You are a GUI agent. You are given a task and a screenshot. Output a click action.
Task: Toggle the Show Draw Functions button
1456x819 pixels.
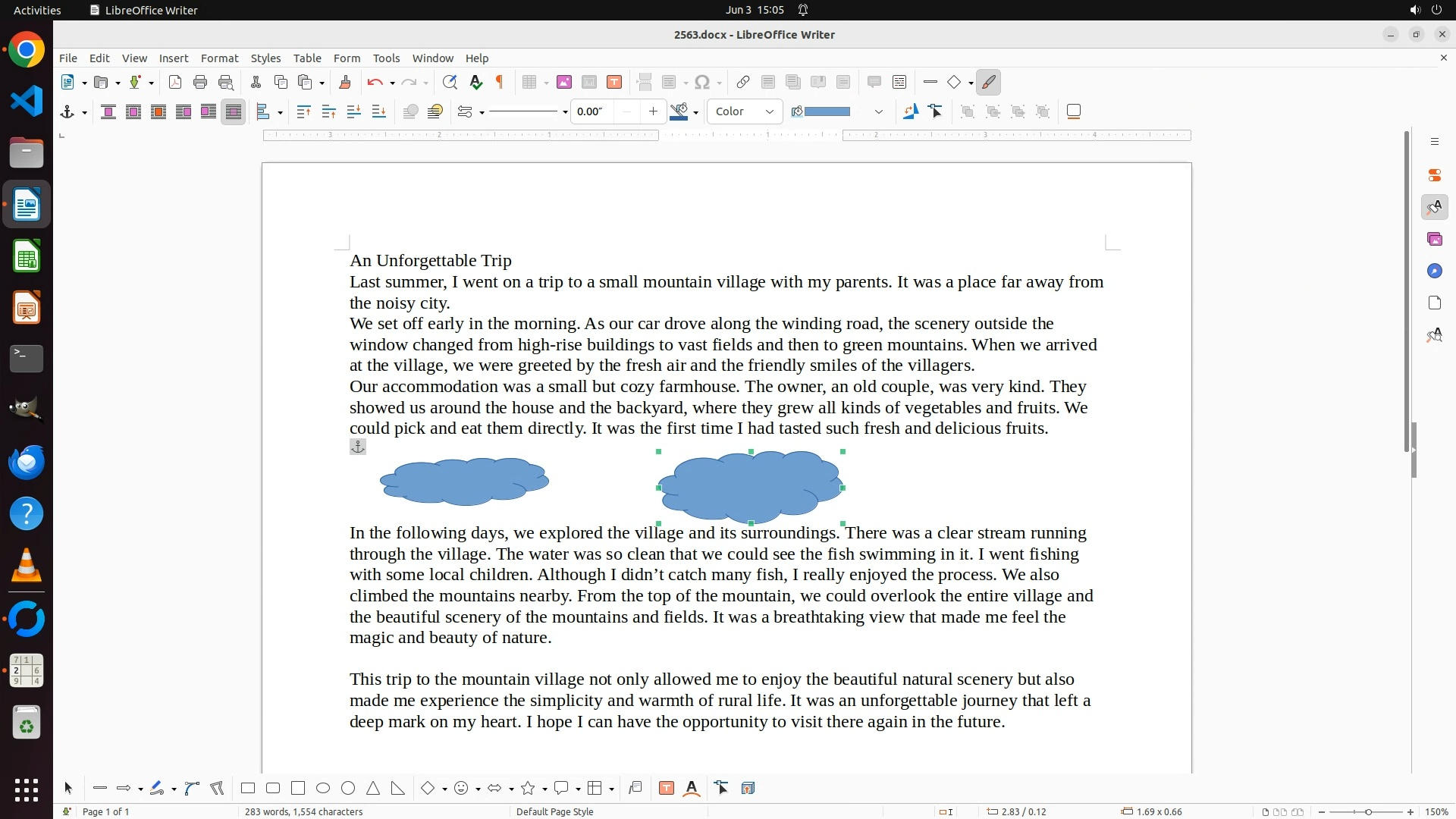click(x=988, y=83)
